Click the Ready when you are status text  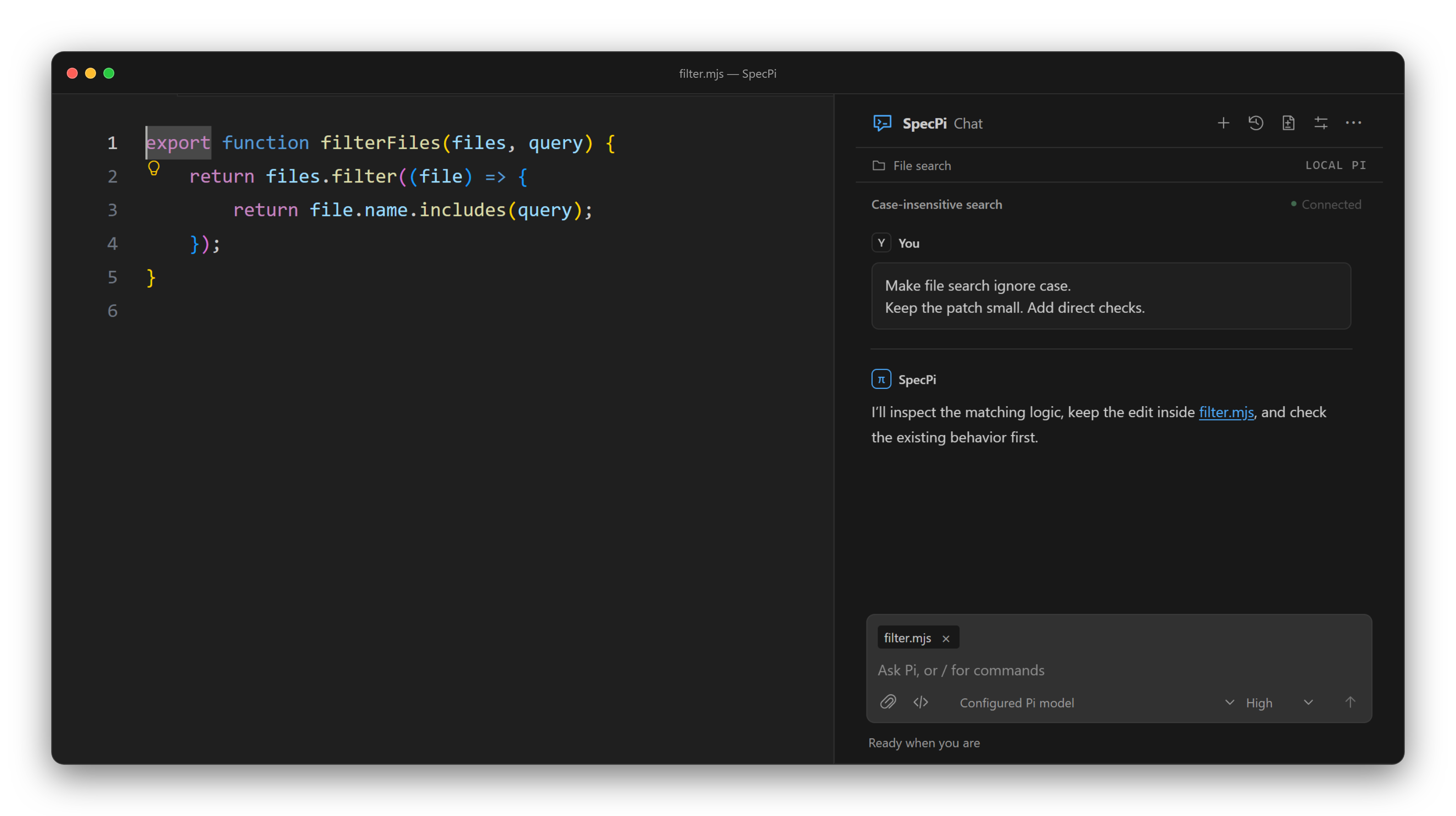click(924, 742)
